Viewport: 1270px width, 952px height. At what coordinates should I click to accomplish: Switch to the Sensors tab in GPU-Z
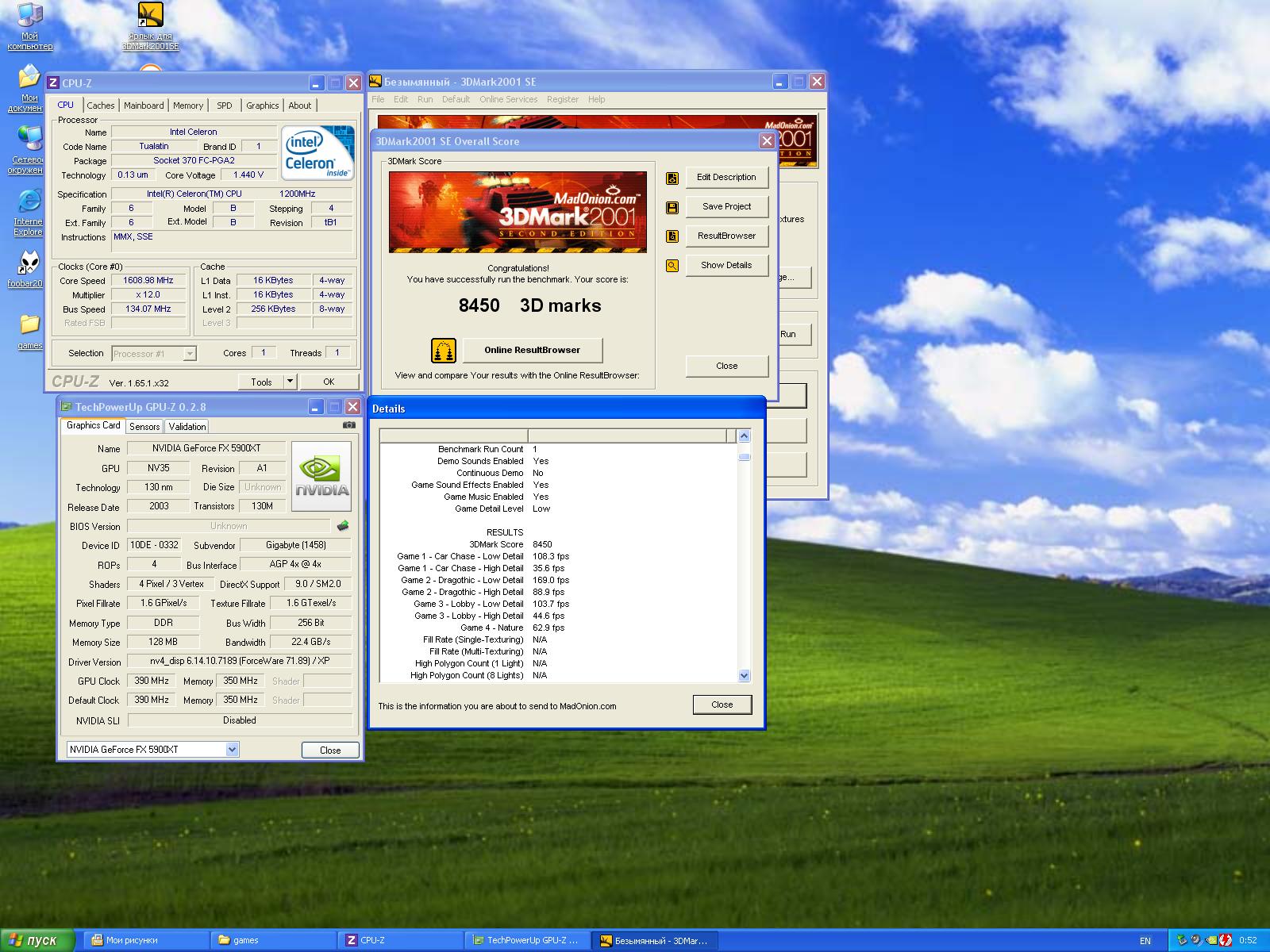coord(144,427)
